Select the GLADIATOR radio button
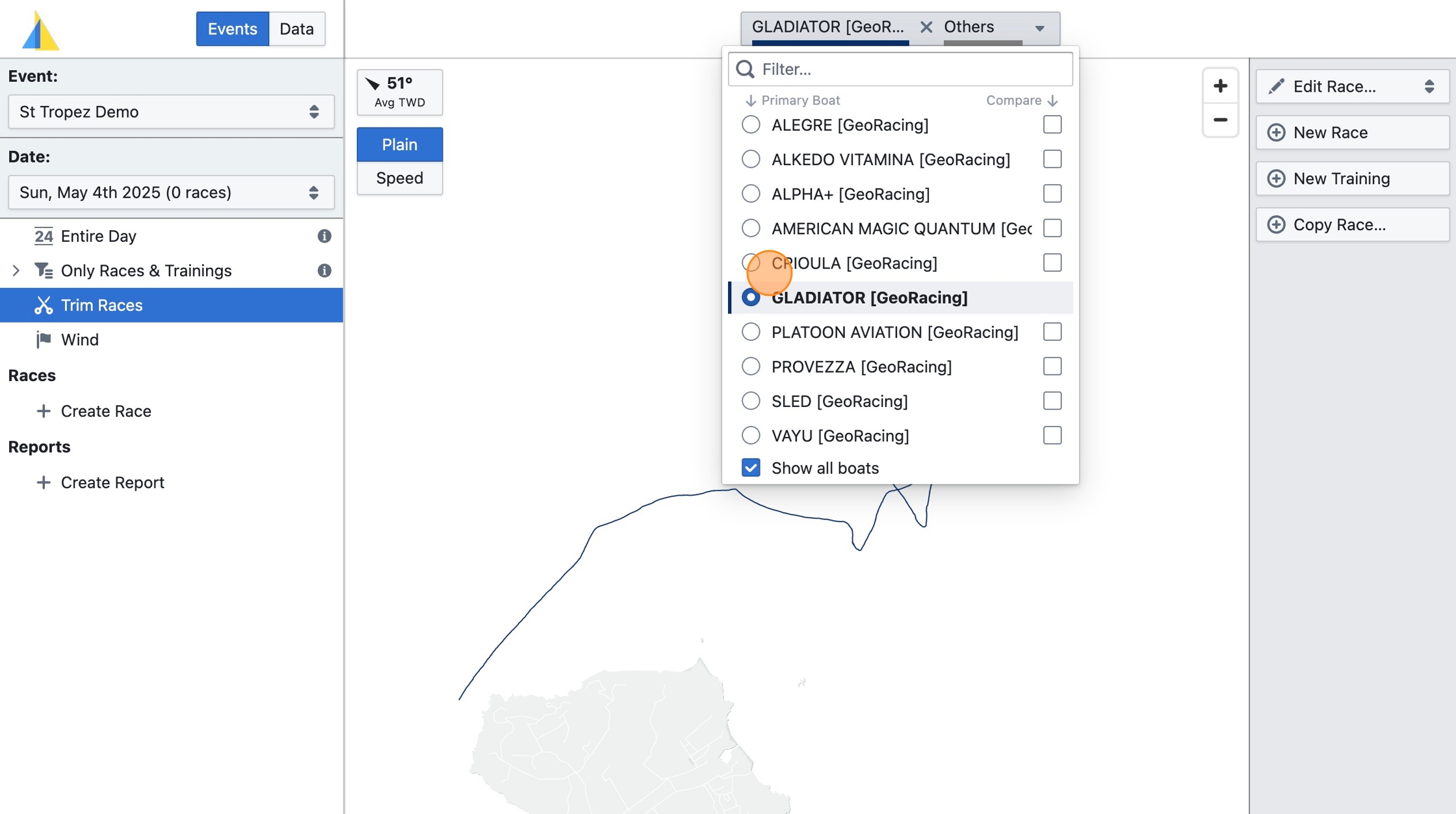Screen dimensions: 1456x814 point(751,298)
